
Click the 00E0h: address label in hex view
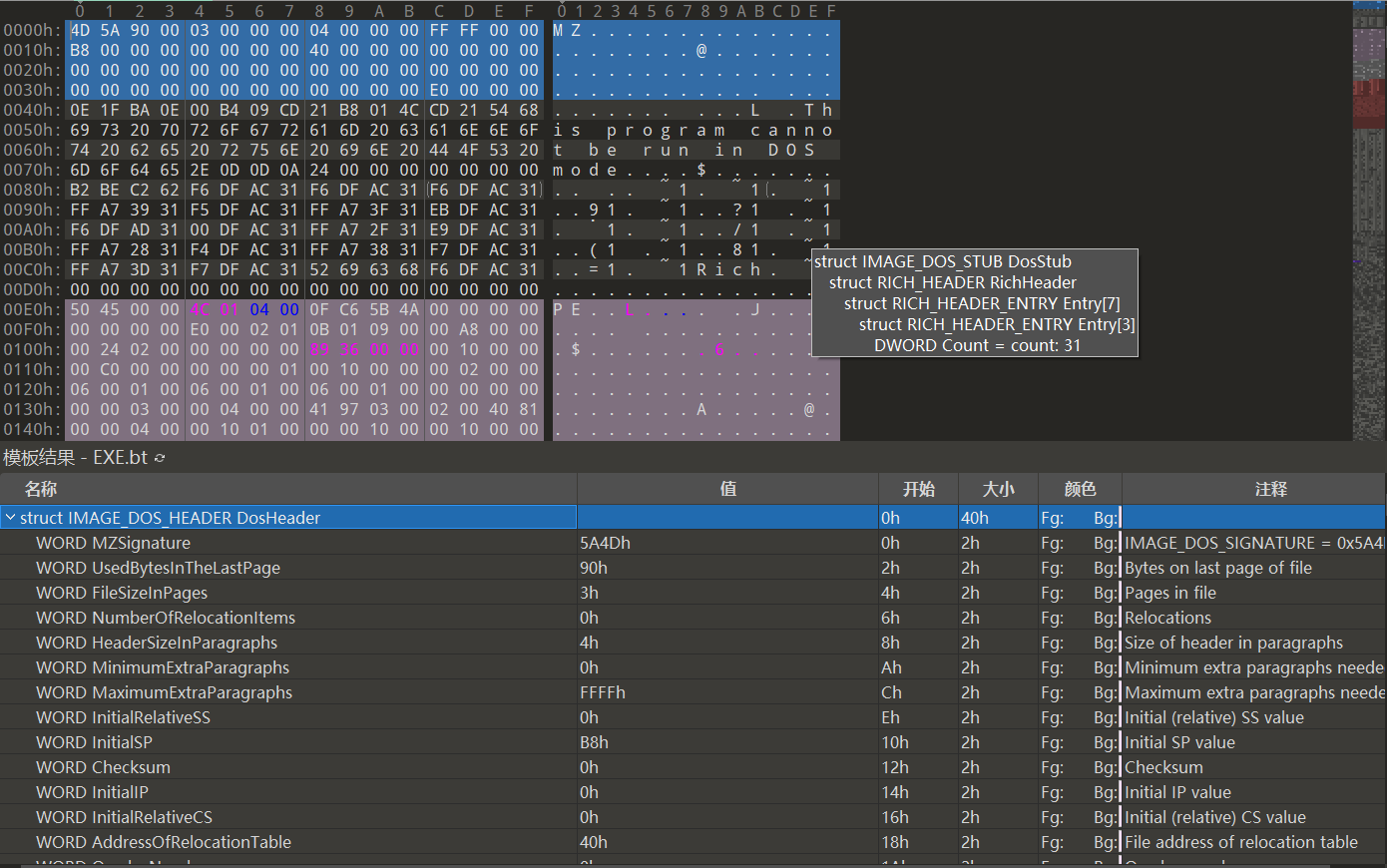pos(32,309)
